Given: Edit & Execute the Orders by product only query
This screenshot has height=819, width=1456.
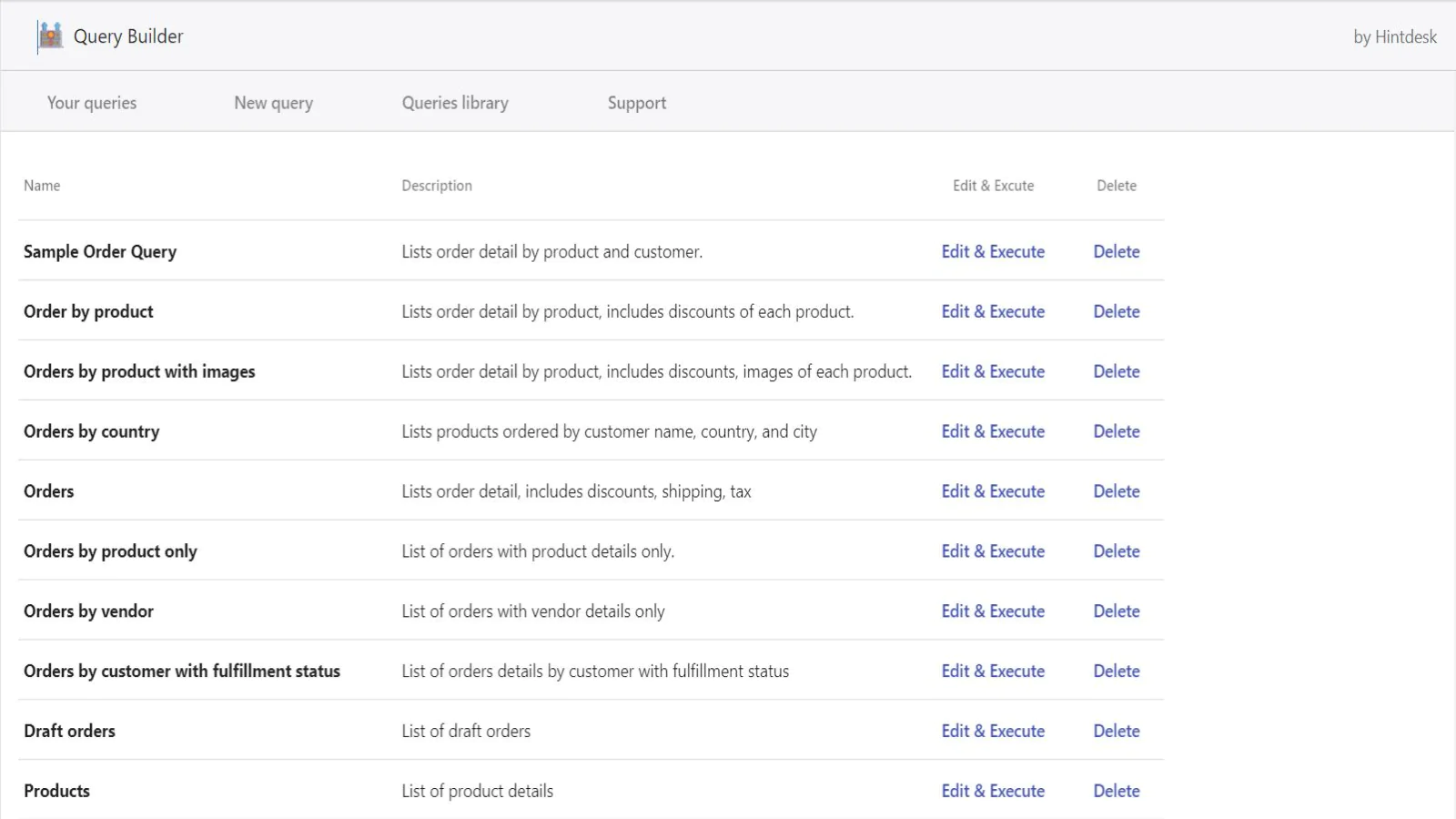Looking at the screenshot, I should 992,551.
